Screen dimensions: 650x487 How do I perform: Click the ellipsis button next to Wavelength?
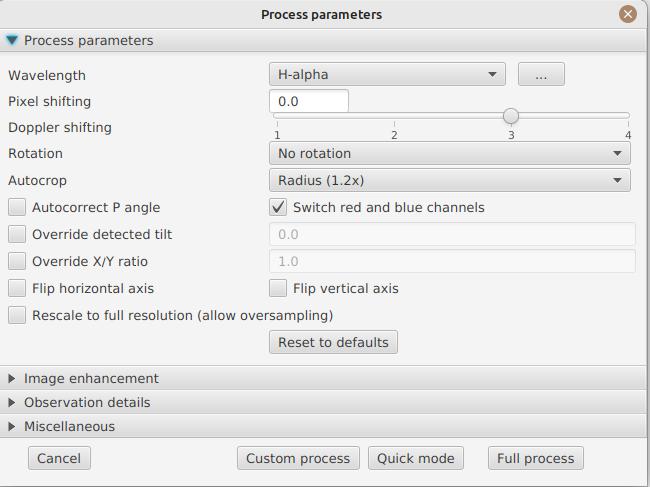(x=541, y=74)
